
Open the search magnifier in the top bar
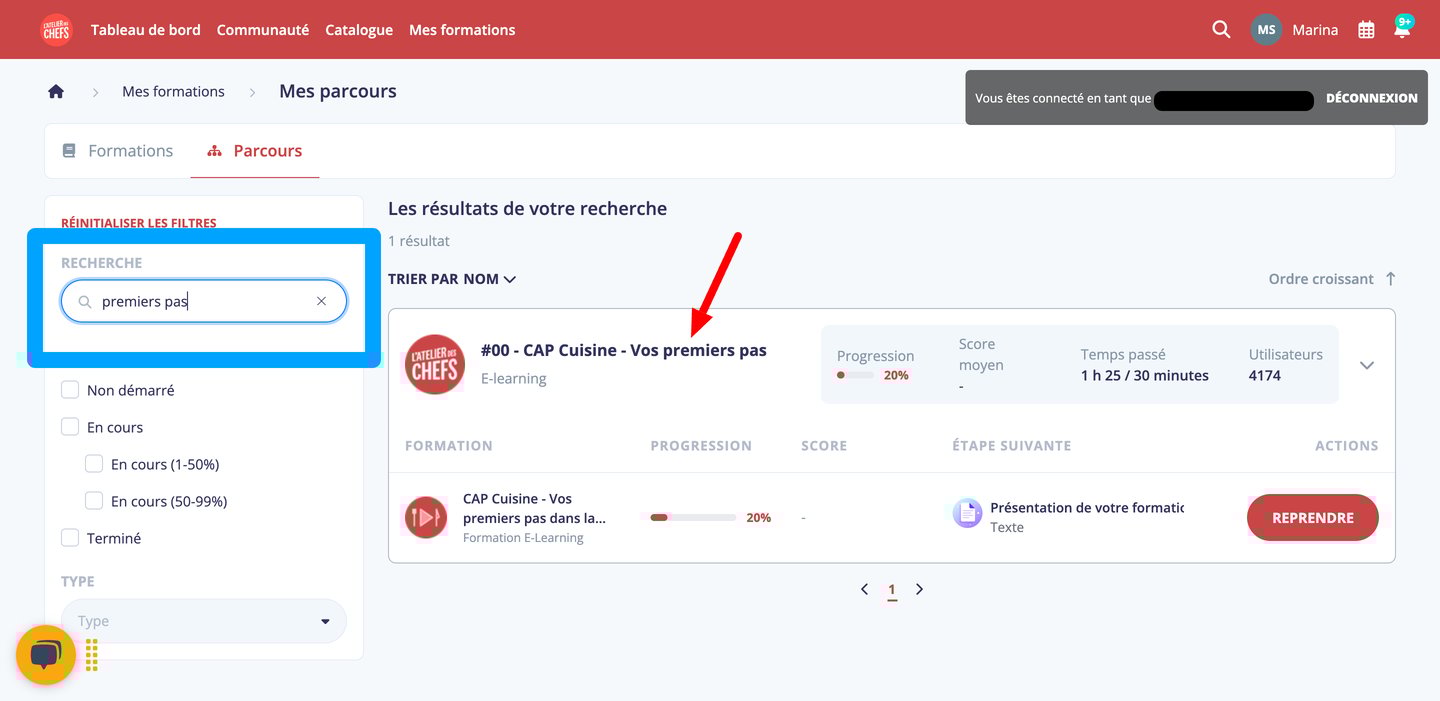[1221, 29]
